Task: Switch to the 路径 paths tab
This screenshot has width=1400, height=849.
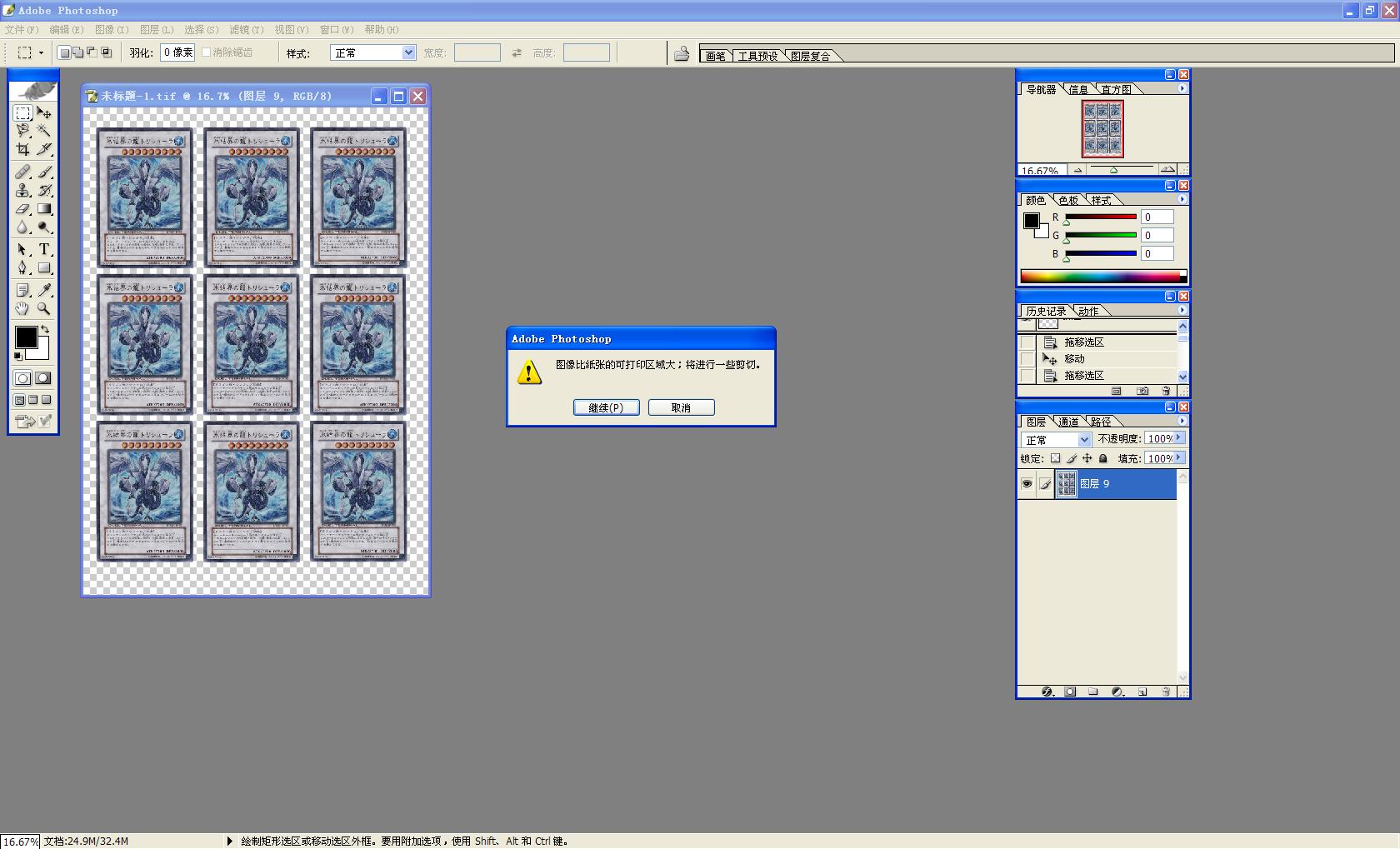Action: pyautogui.click(x=1101, y=422)
